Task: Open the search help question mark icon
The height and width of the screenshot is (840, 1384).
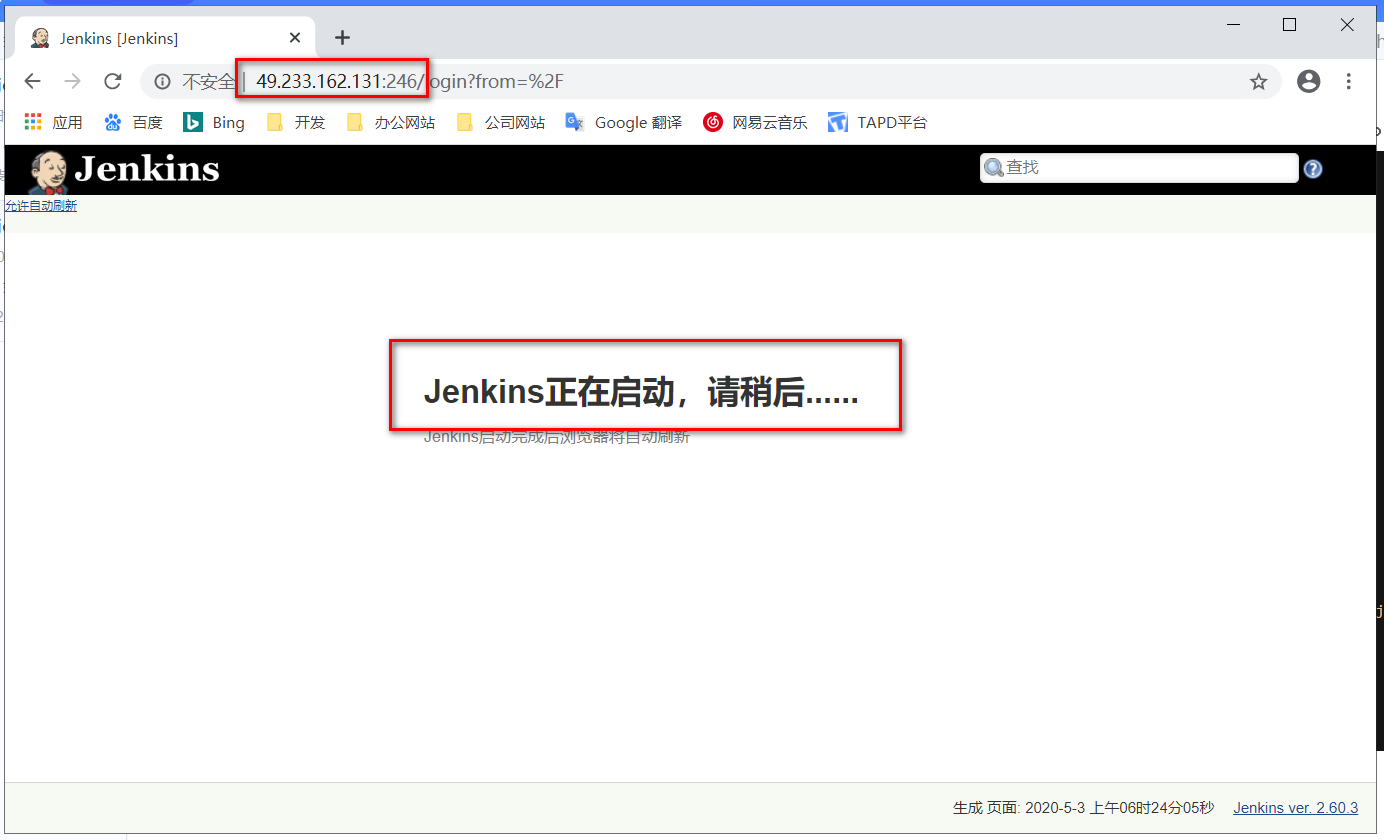Action: click(x=1313, y=169)
